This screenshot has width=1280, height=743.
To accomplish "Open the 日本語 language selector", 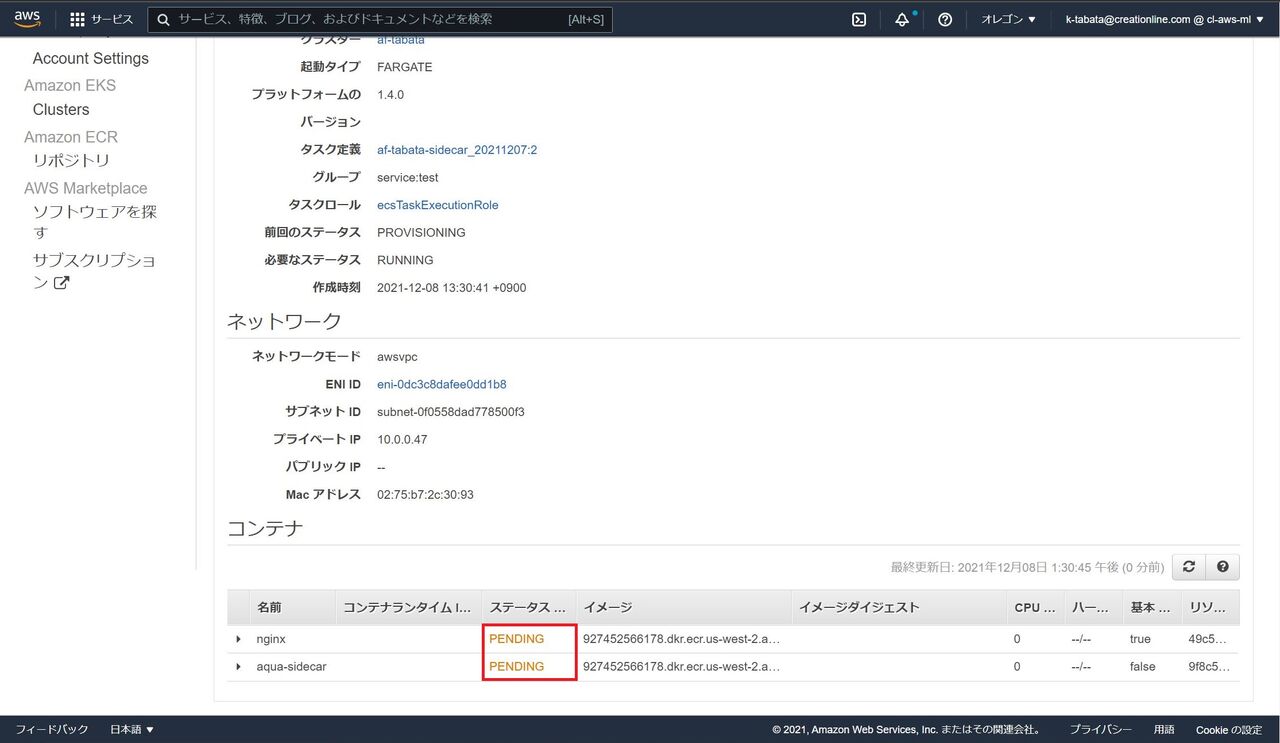I will pyautogui.click(x=132, y=729).
